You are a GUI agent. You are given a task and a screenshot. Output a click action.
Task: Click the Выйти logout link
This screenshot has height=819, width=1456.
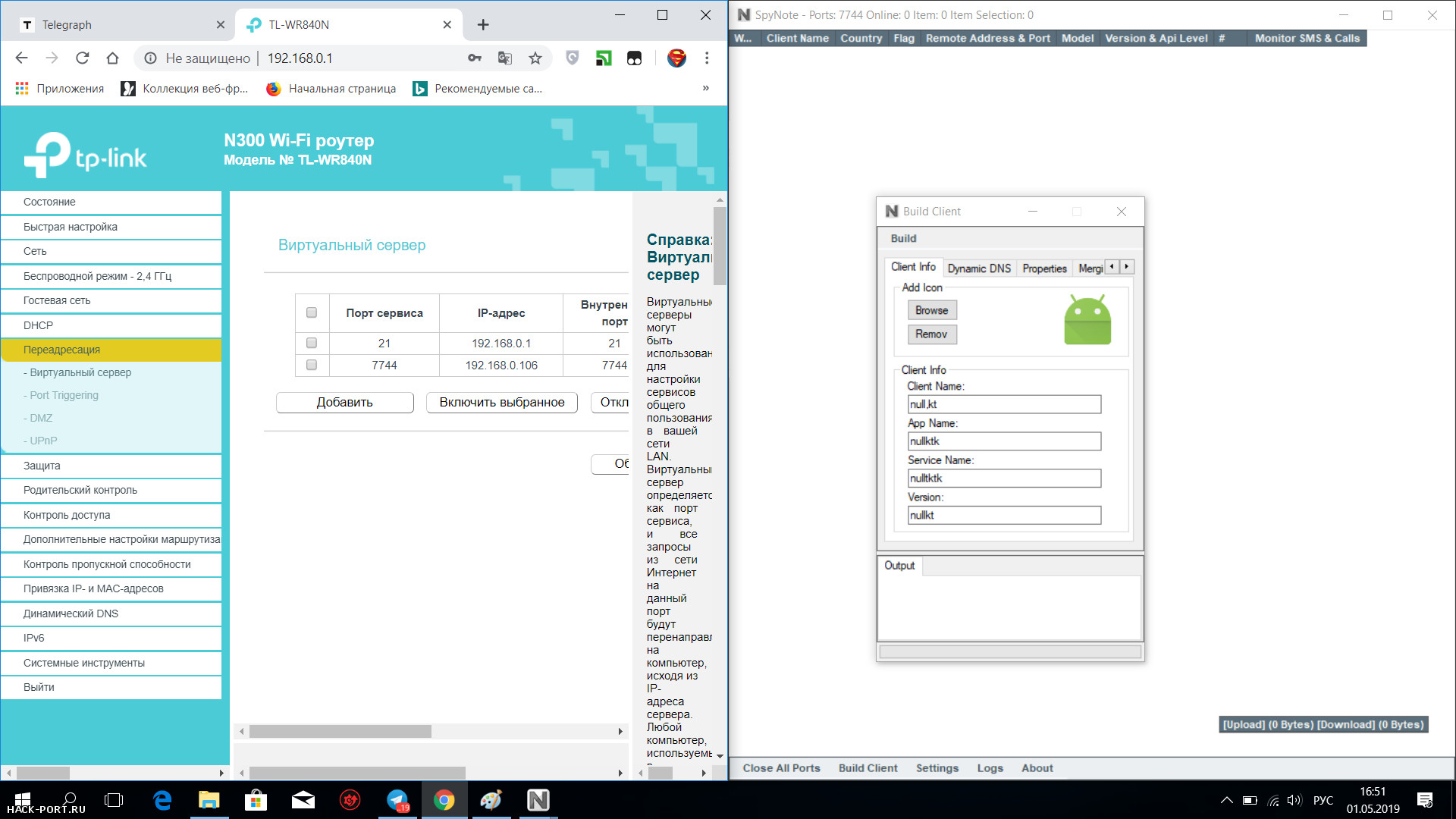coord(111,687)
